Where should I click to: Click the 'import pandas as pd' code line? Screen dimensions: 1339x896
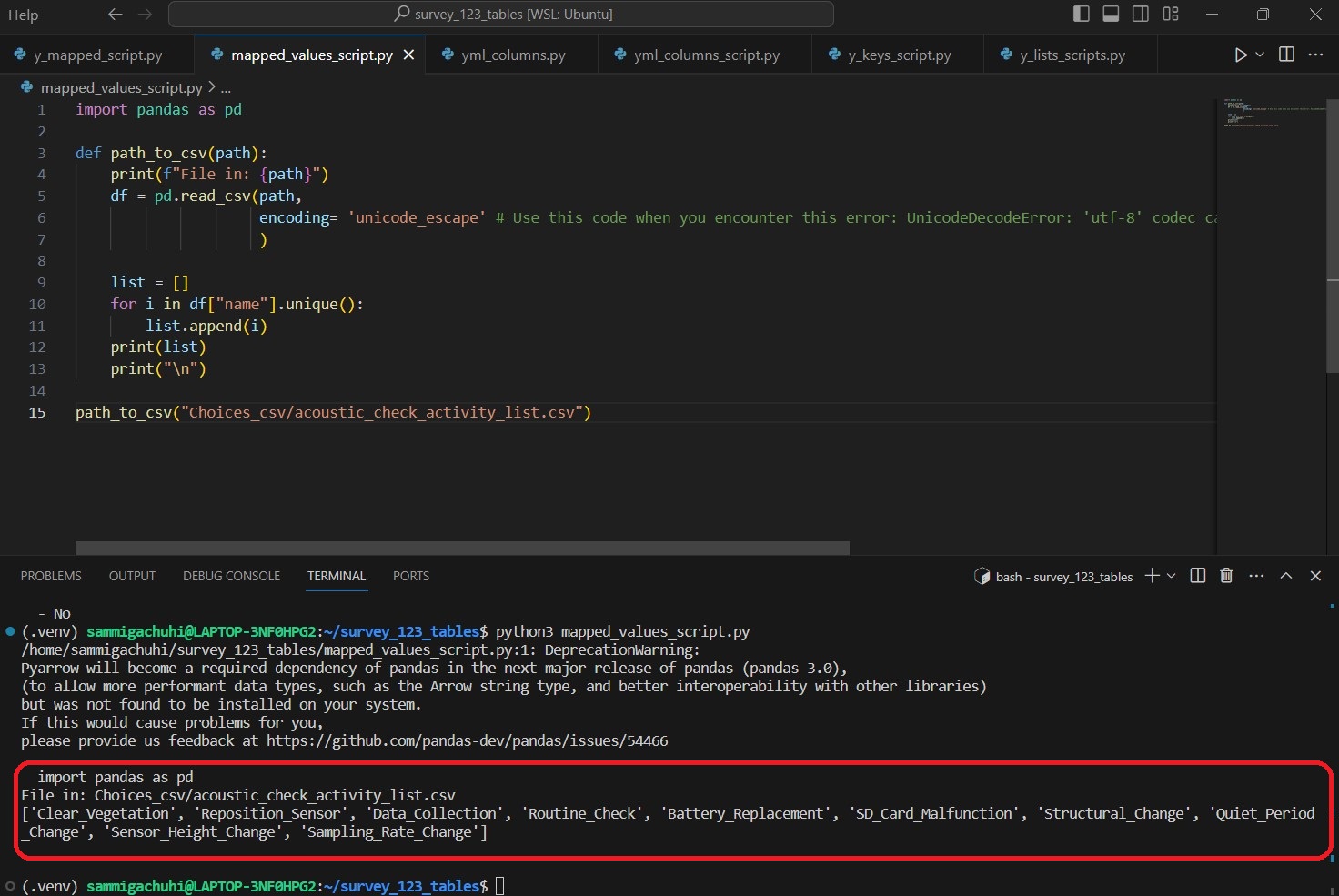[159, 109]
